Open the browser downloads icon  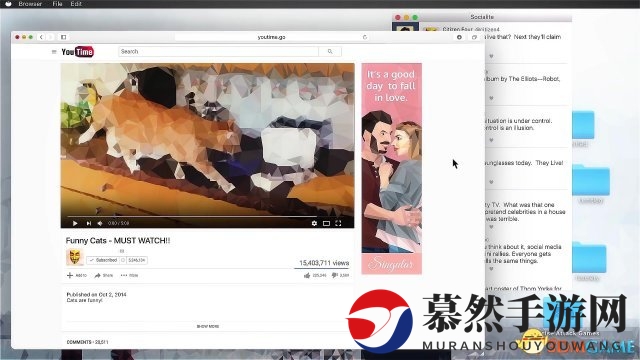coord(459,37)
